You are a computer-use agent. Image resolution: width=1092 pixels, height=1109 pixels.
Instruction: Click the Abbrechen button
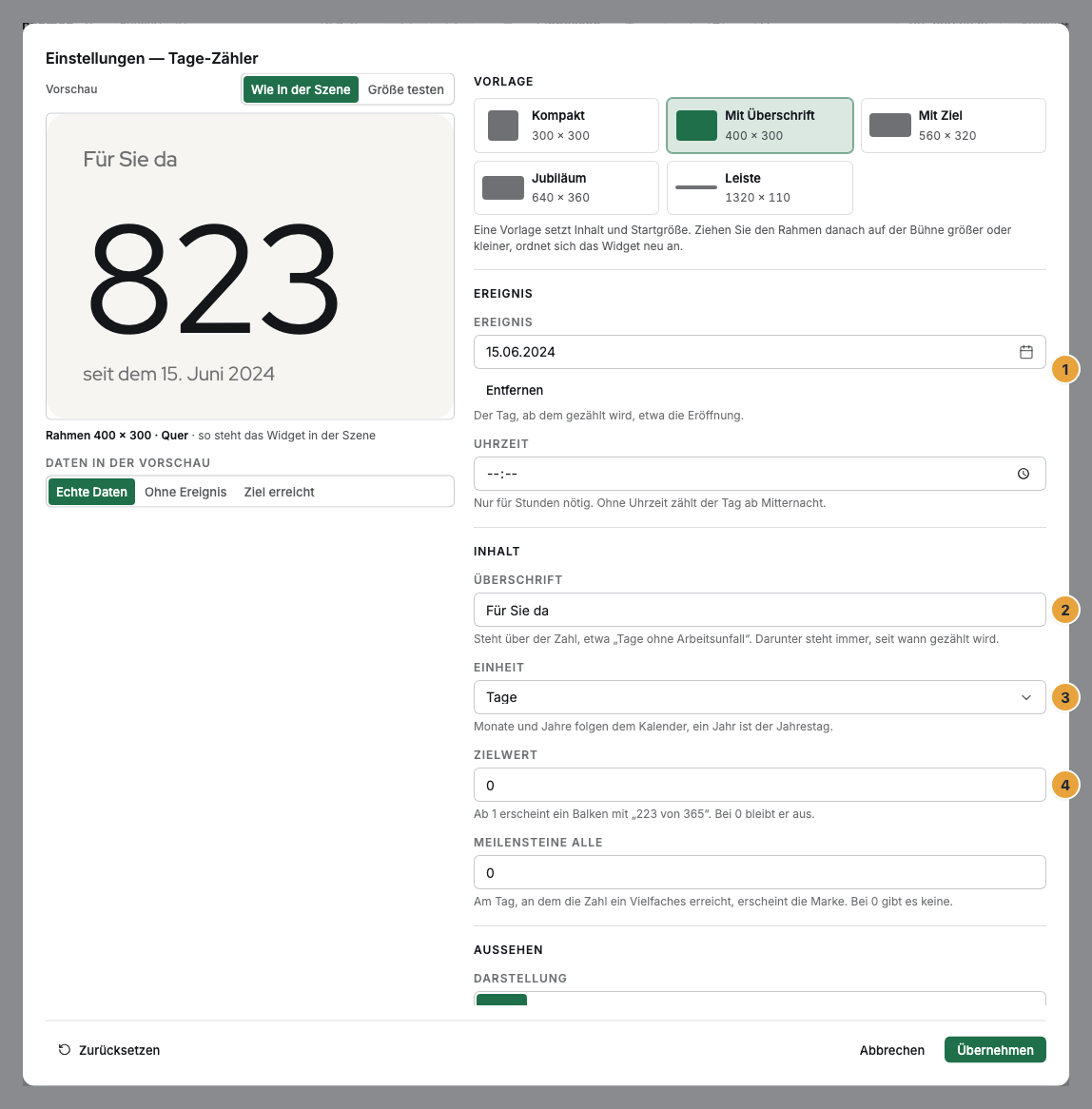click(x=892, y=1050)
